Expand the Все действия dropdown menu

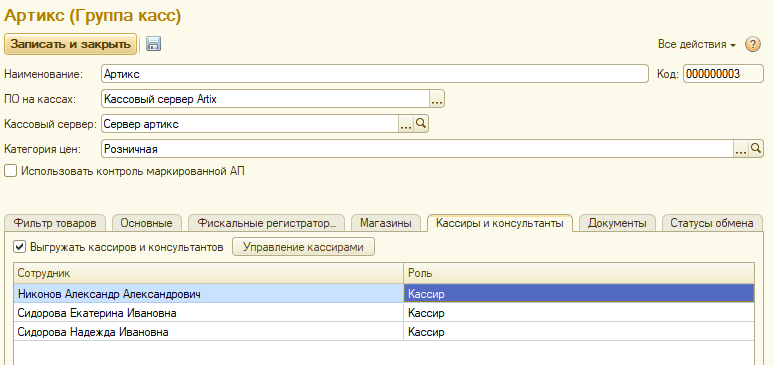coord(697,44)
